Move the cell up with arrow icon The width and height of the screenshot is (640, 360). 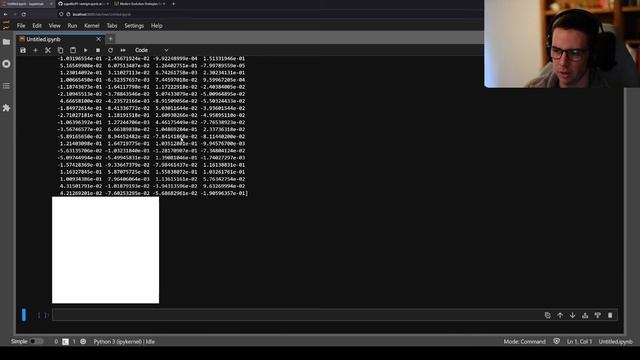(x=560, y=315)
